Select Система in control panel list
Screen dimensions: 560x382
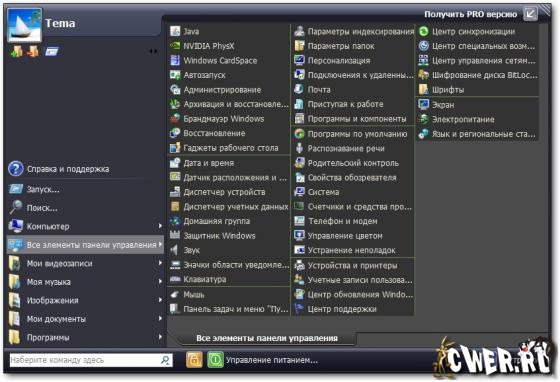[x=353, y=192]
